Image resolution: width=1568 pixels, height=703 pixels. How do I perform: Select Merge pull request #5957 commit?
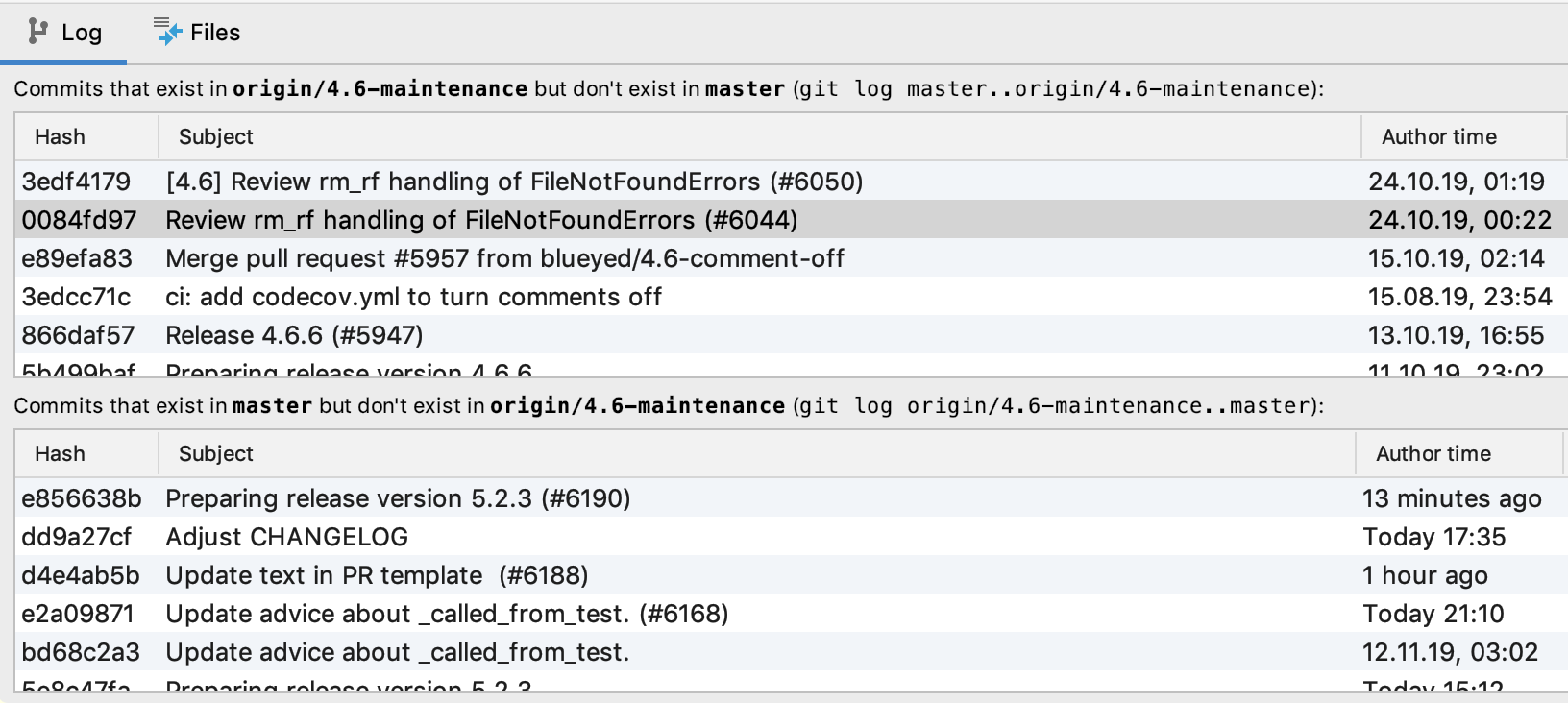click(504, 258)
